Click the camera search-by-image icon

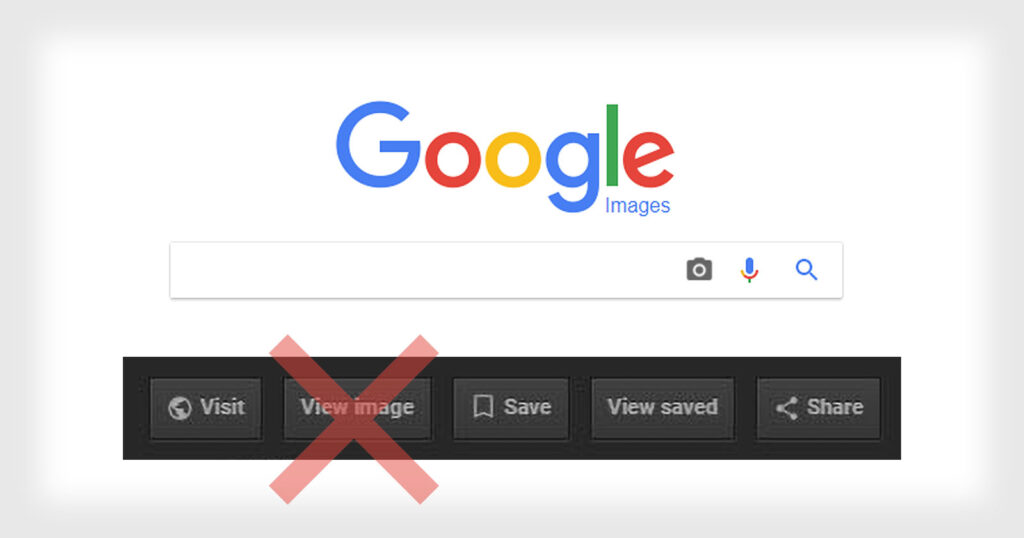699,269
